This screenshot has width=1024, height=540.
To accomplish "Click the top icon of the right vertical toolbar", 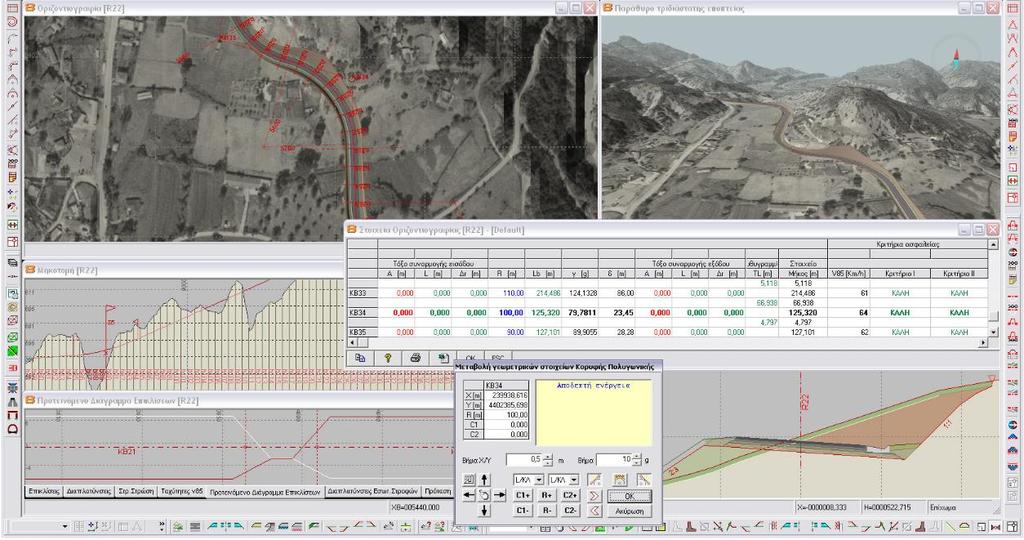I will coord(1013,8).
